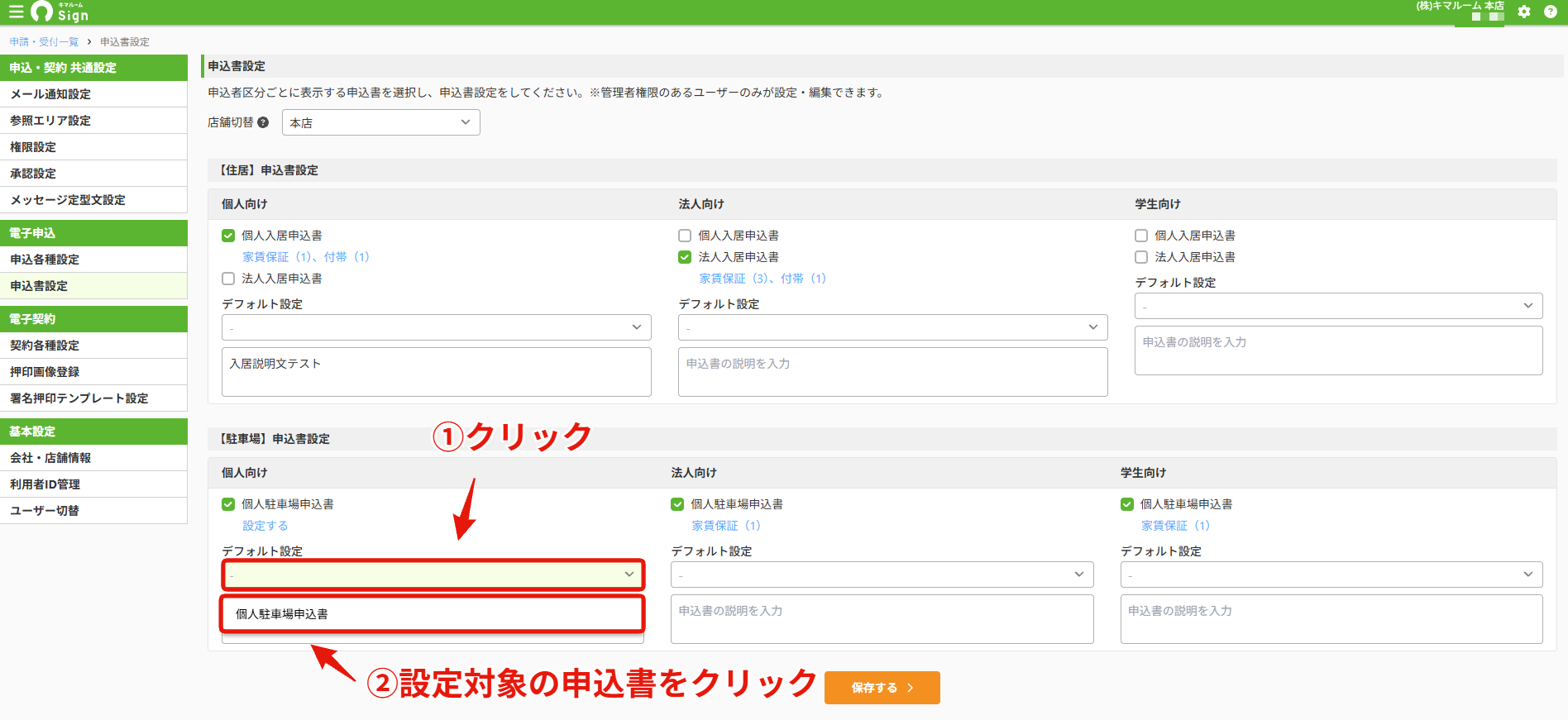This screenshot has height=720, width=1568.
Task: Open the hamburger menu icon
Action: pos(16,12)
